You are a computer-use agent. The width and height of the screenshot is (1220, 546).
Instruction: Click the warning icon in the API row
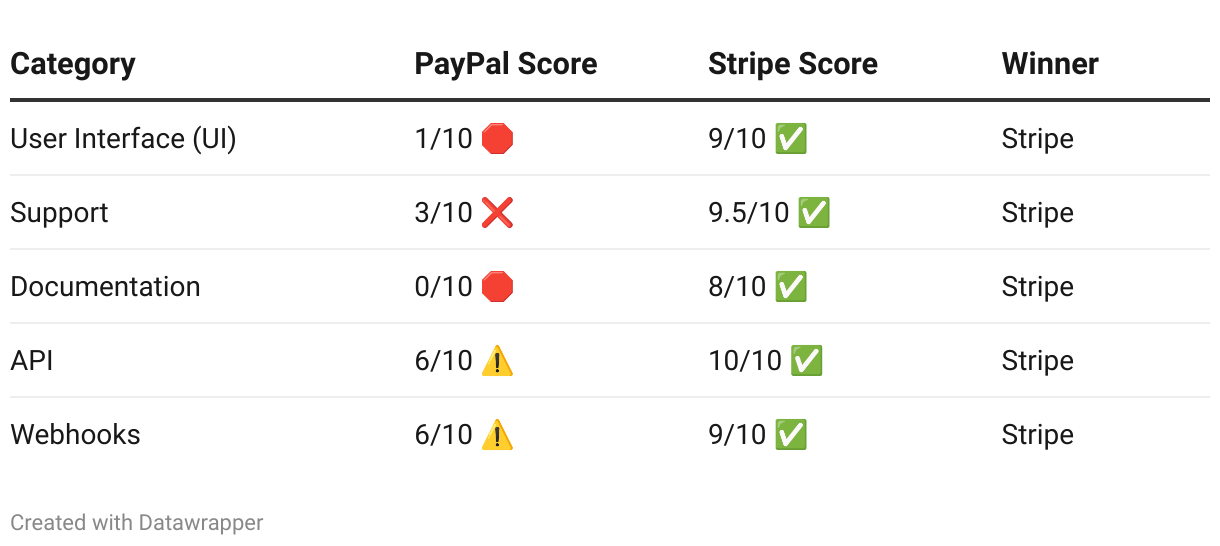(x=497, y=360)
